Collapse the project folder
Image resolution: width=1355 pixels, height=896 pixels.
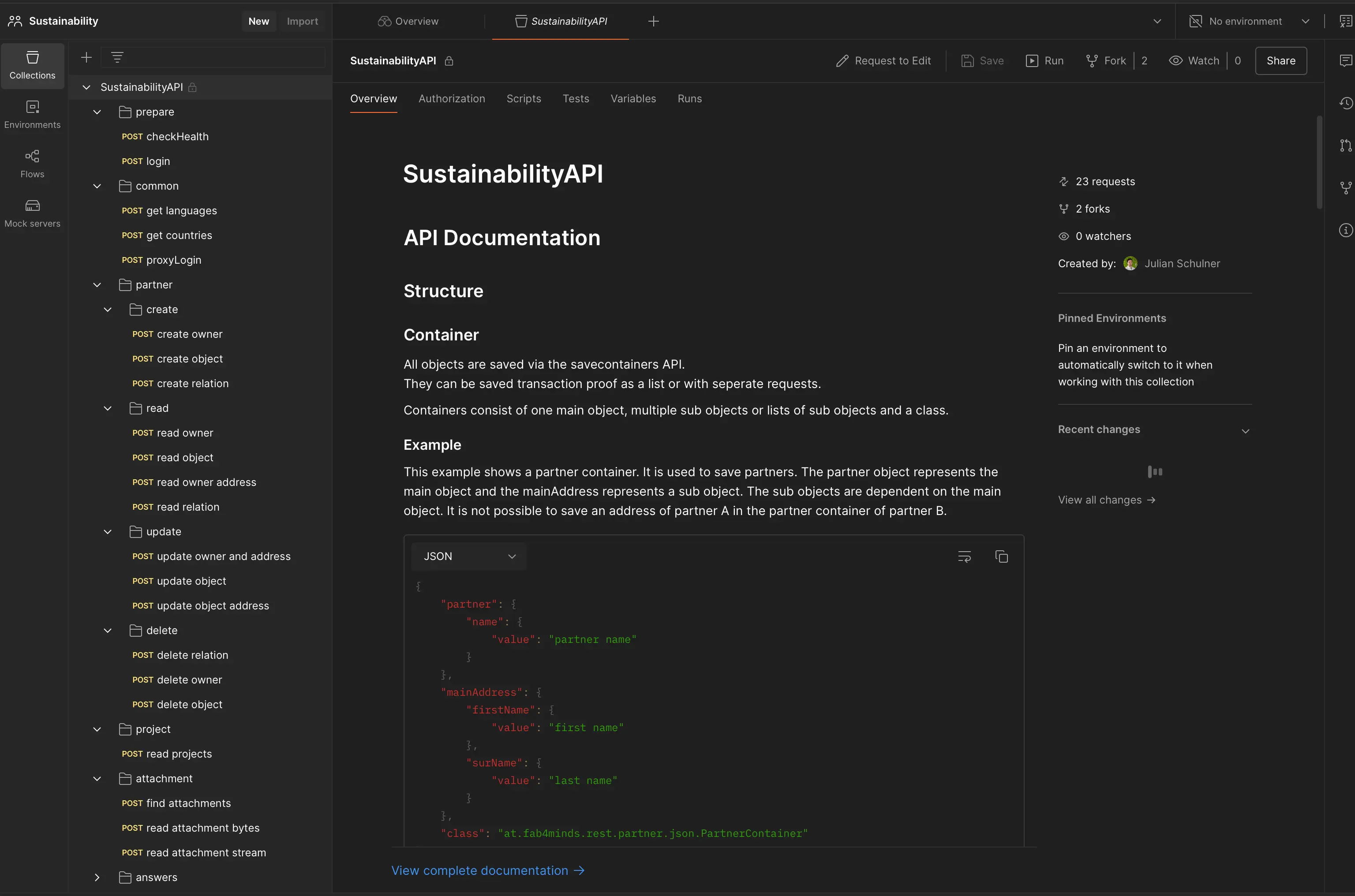click(97, 730)
